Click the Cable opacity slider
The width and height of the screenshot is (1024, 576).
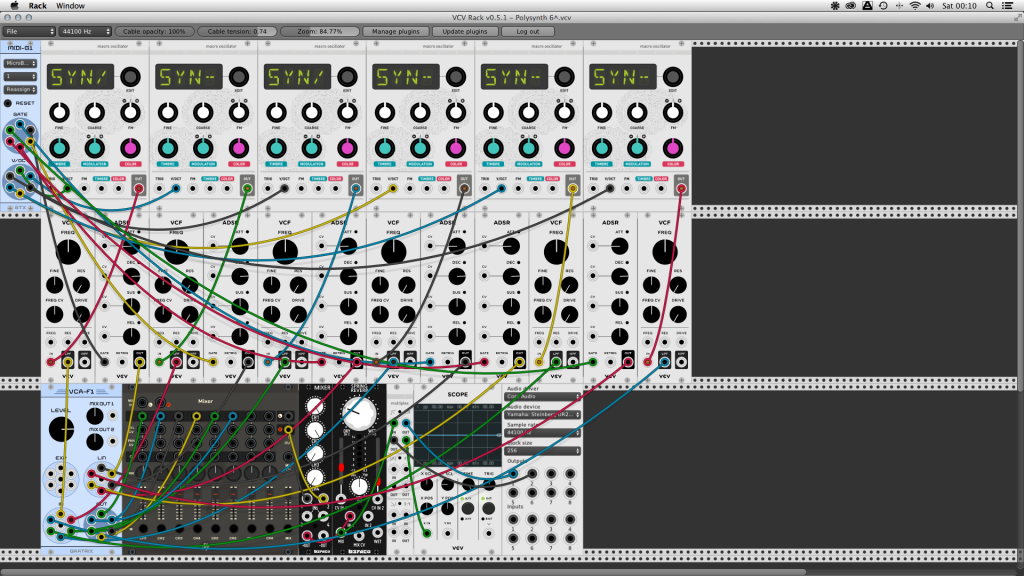[x=154, y=31]
